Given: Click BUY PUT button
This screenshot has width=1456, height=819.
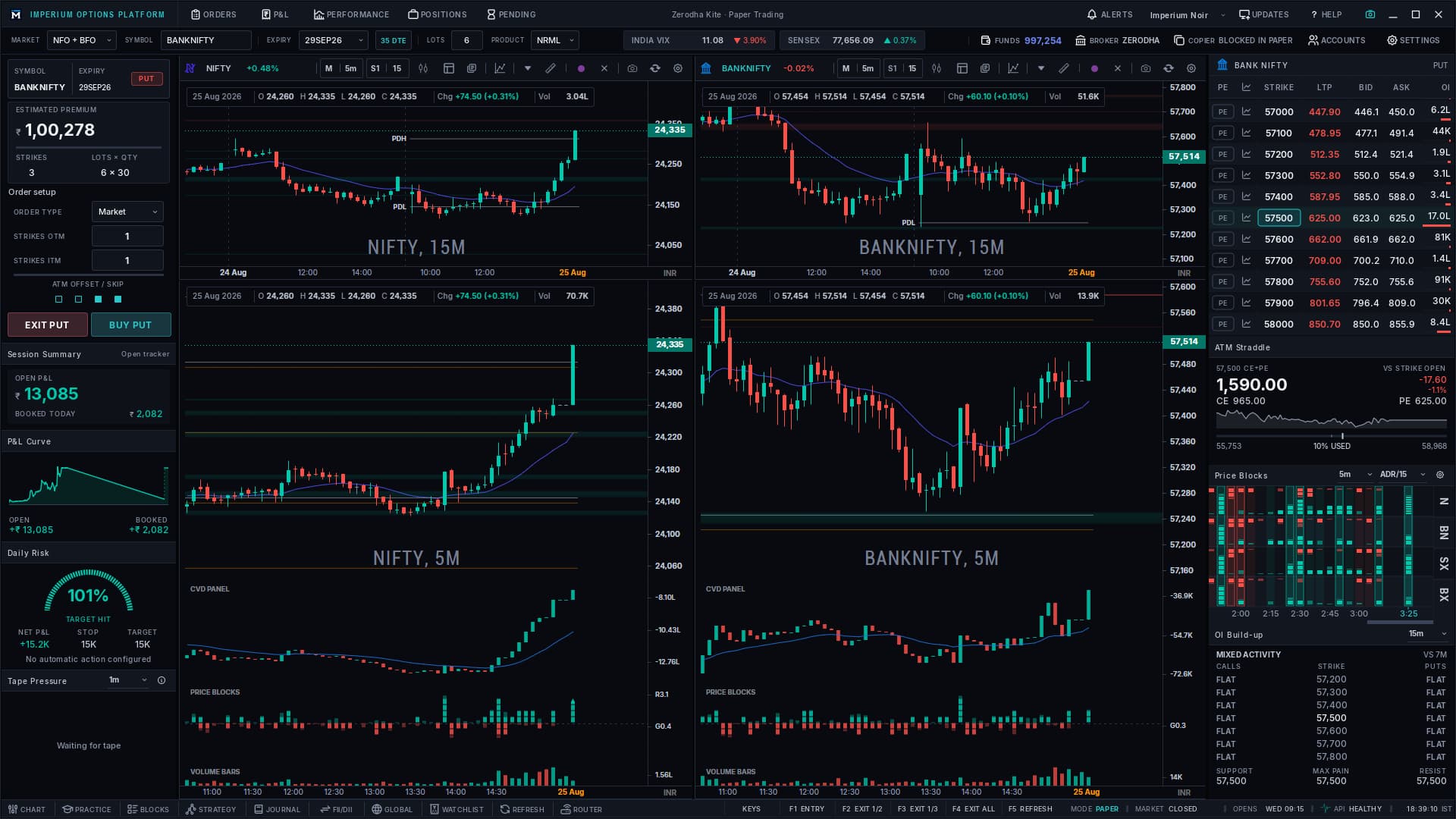Looking at the screenshot, I should click(130, 325).
